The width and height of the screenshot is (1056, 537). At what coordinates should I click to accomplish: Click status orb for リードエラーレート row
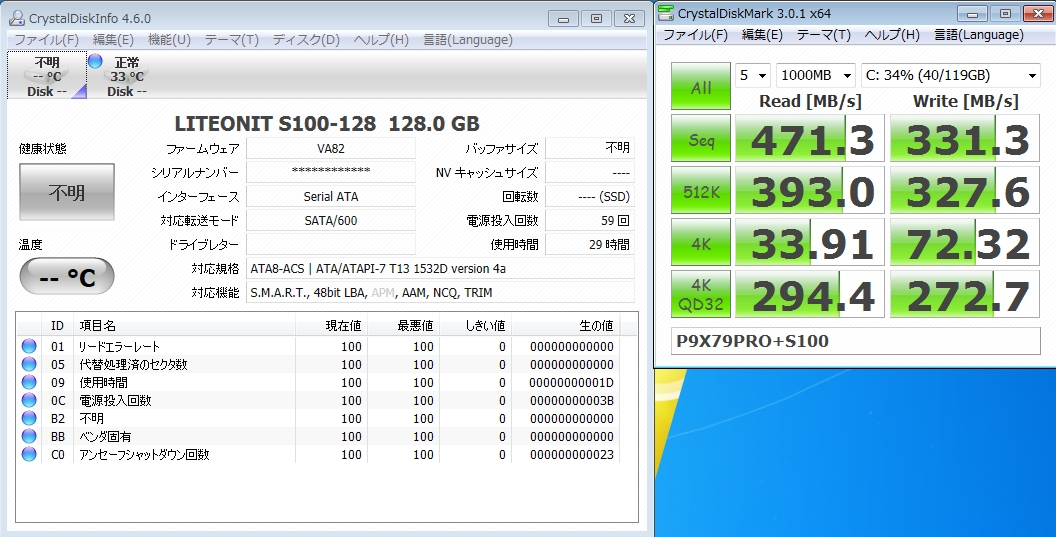pyautogui.click(x=28, y=346)
